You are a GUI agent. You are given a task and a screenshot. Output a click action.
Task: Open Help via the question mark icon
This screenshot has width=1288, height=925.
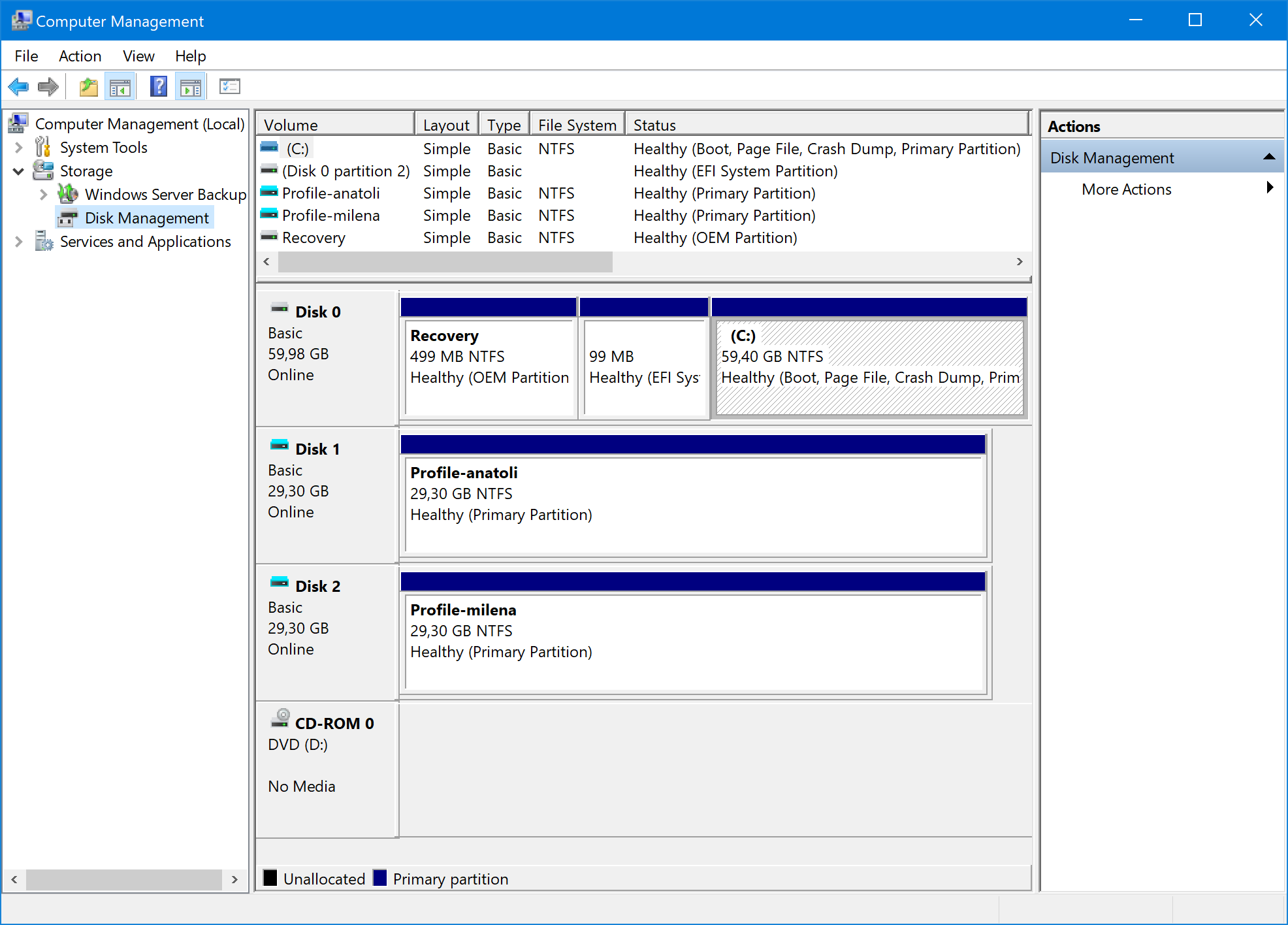click(x=158, y=86)
